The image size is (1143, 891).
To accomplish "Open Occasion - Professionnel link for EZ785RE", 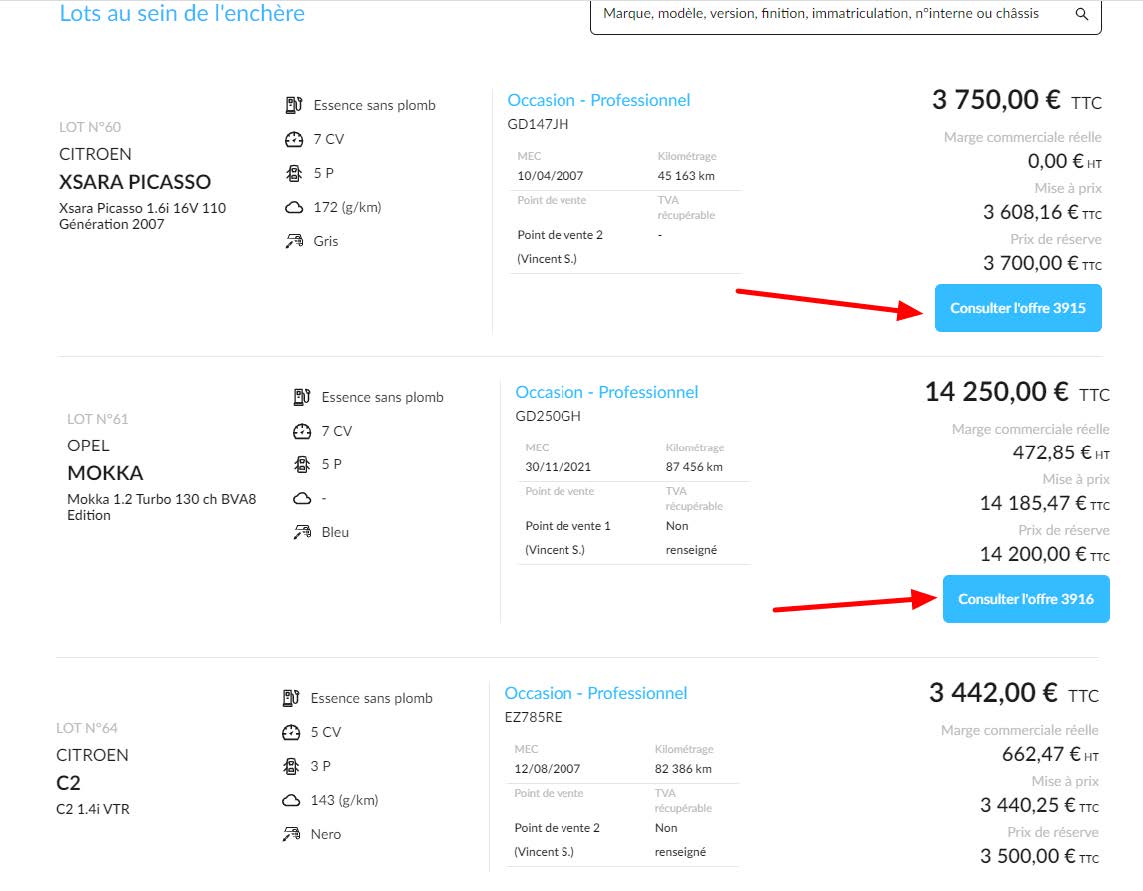I will click(596, 693).
